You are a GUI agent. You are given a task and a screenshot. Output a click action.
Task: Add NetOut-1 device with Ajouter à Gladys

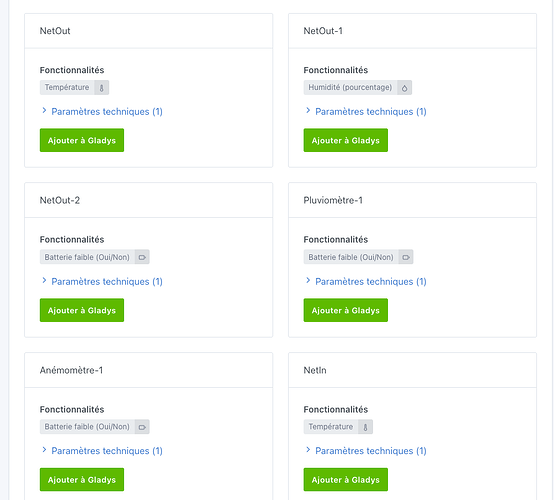coord(346,140)
